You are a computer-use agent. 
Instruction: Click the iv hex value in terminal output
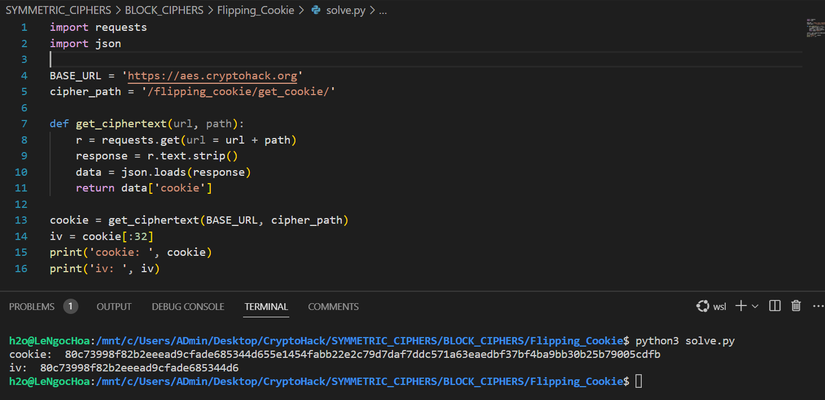(139, 368)
